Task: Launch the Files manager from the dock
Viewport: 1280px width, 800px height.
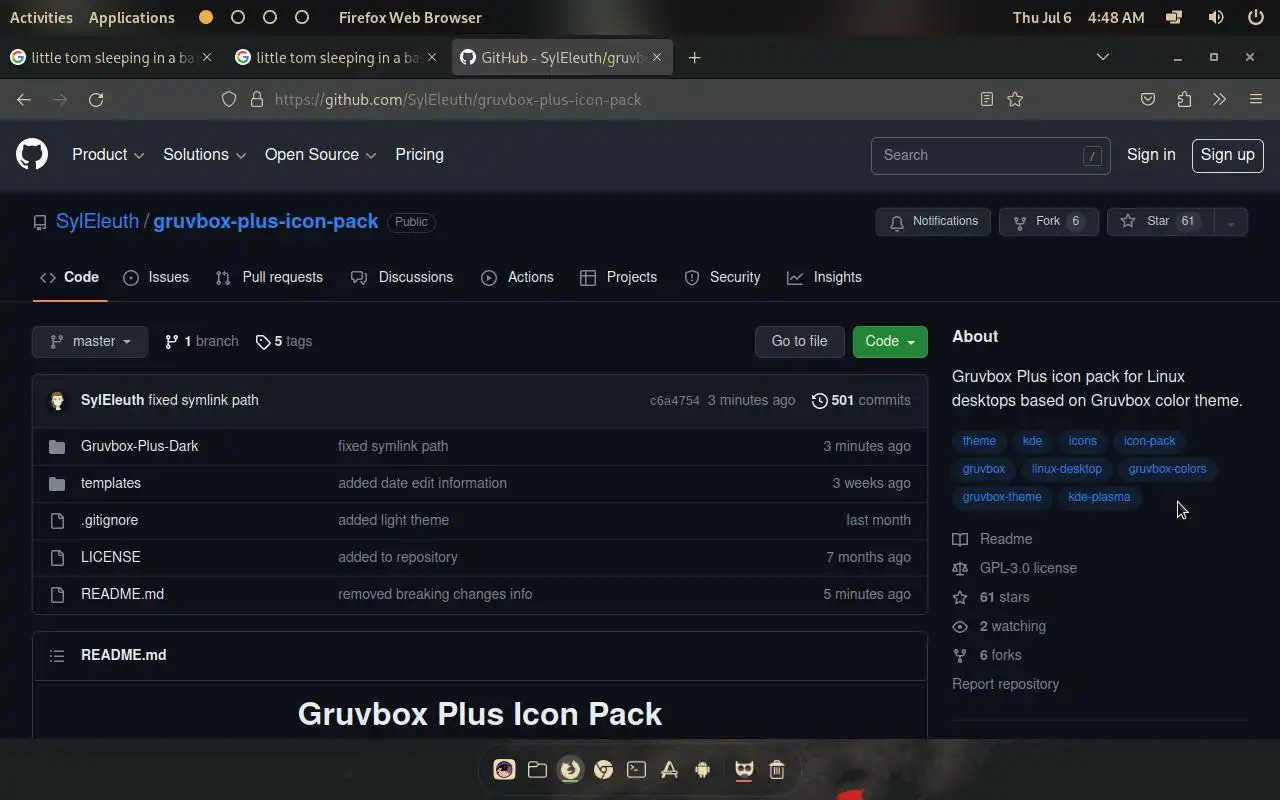Action: point(537,769)
